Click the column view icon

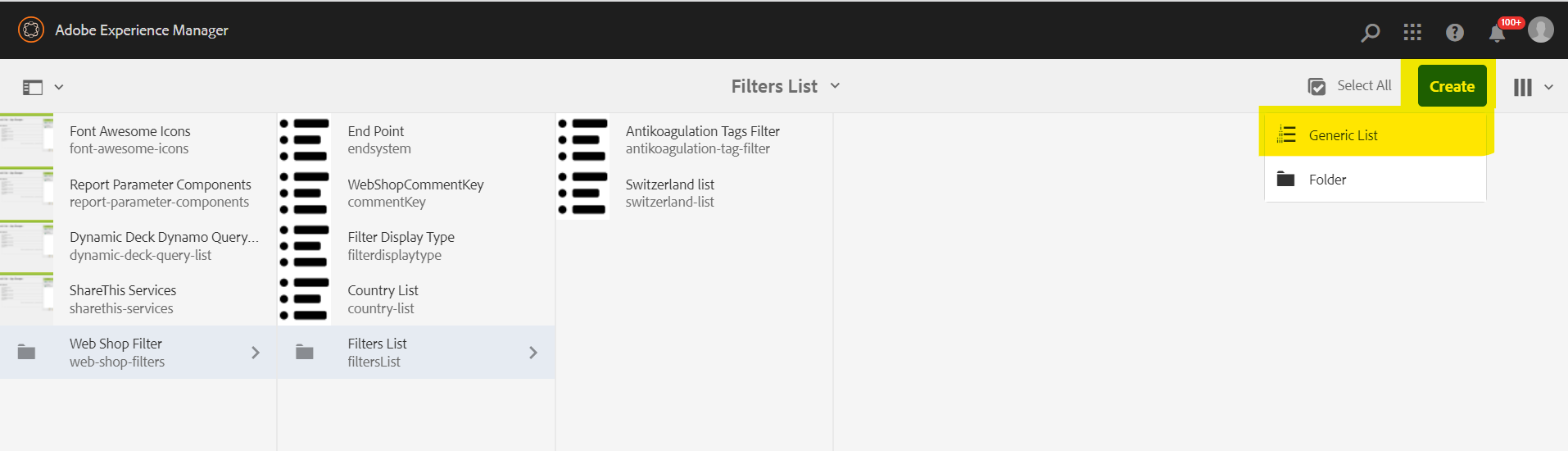(1523, 87)
